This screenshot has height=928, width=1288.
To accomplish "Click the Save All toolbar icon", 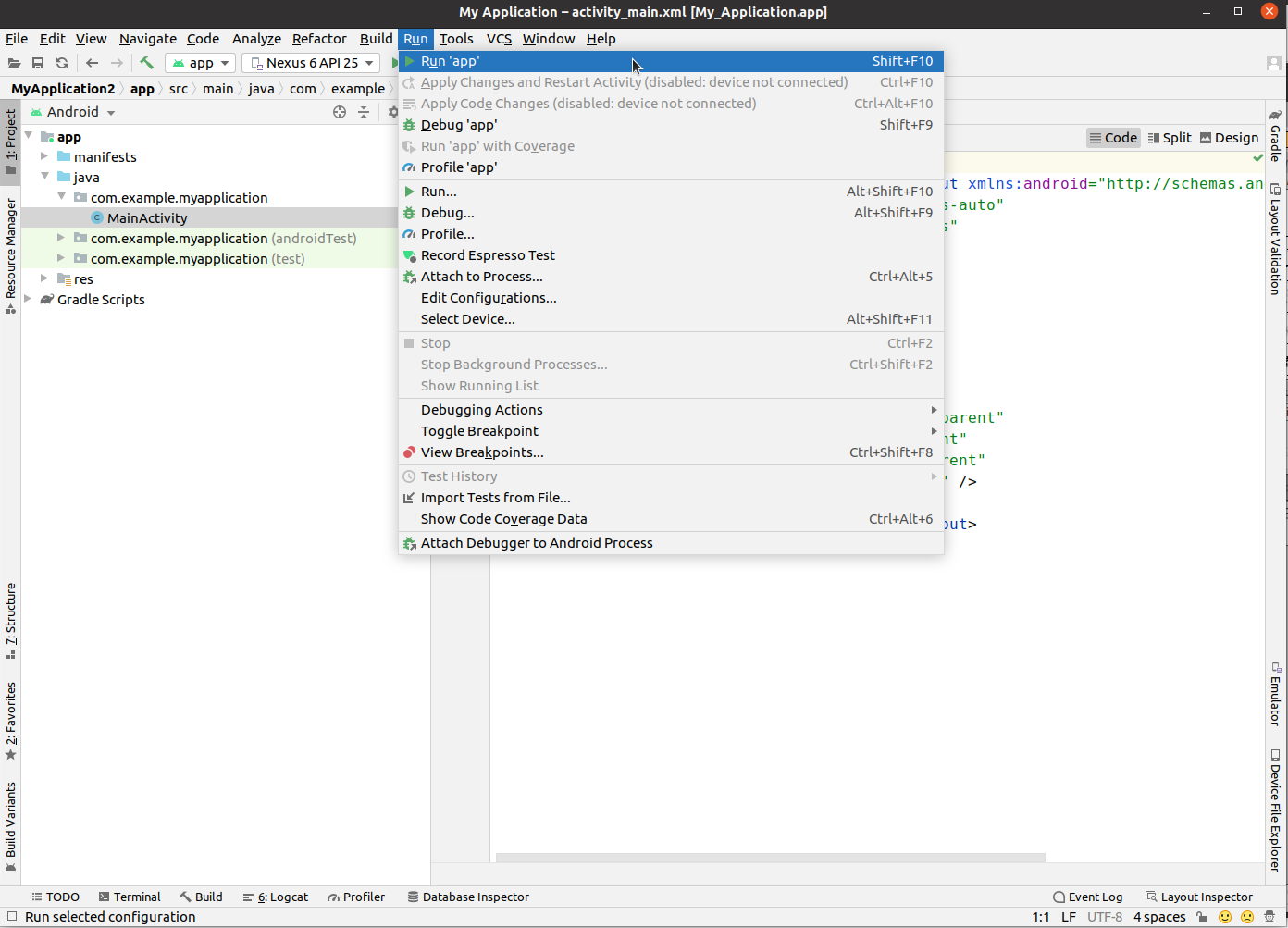I will (38, 63).
